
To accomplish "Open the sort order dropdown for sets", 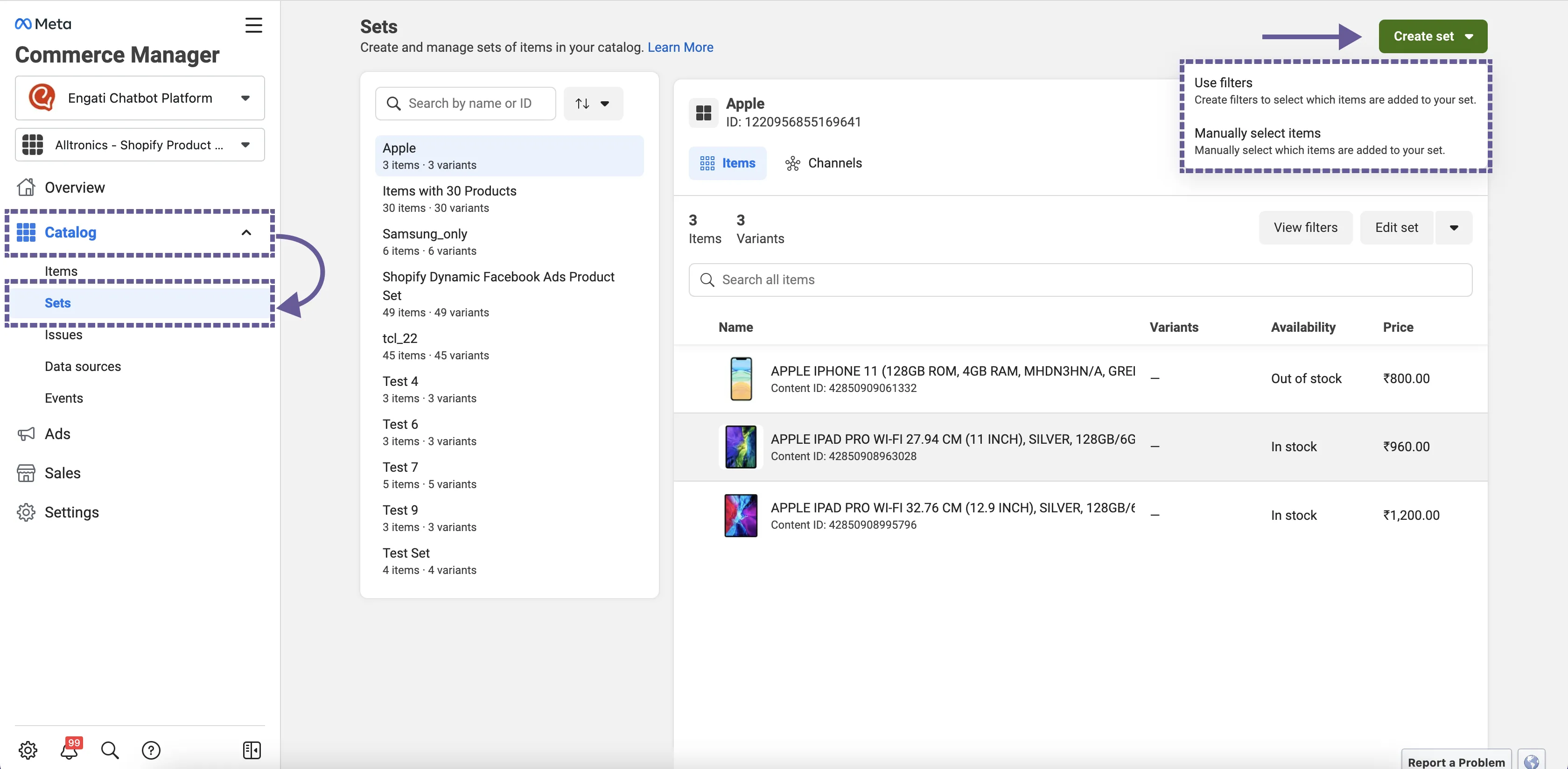I will [x=593, y=104].
